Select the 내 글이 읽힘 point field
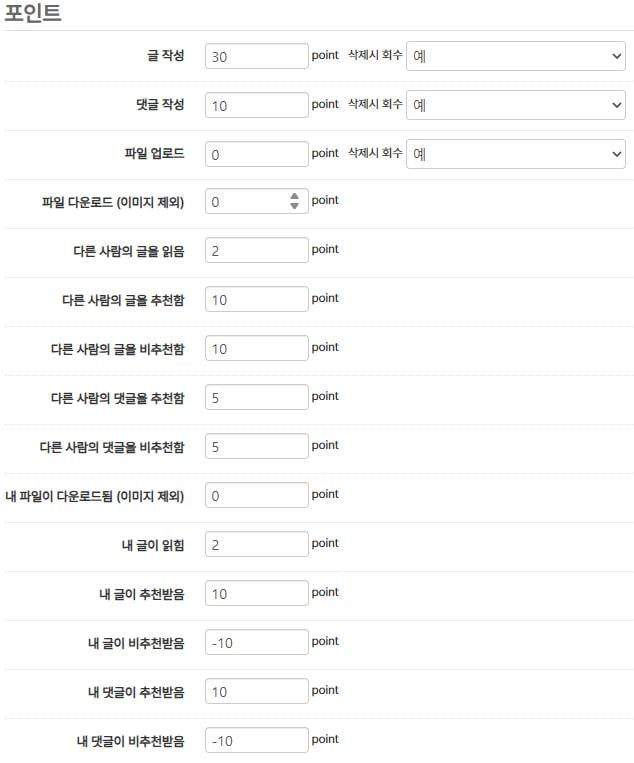The image size is (634, 763). [256, 545]
